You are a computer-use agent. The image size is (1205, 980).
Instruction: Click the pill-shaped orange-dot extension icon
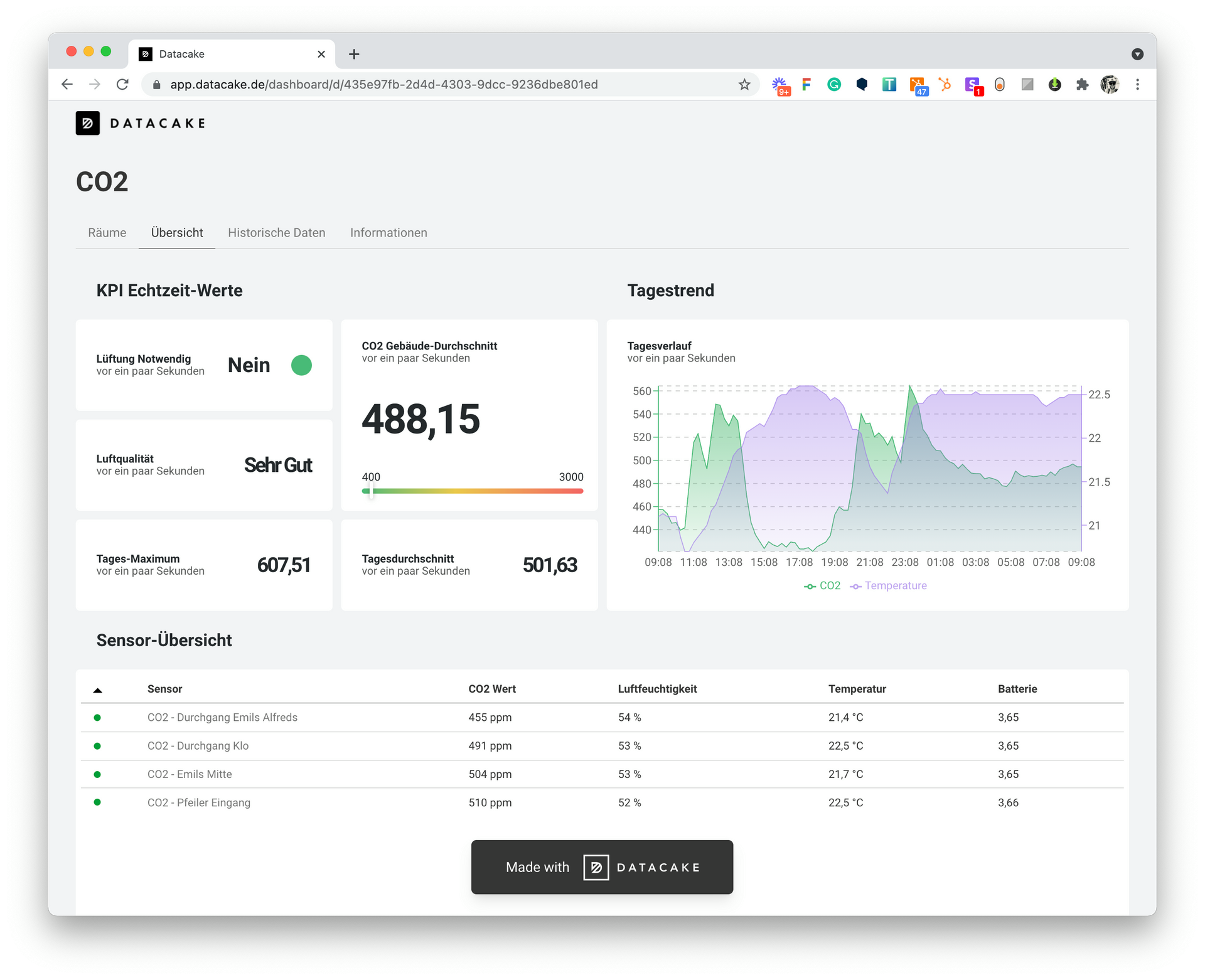(1000, 85)
